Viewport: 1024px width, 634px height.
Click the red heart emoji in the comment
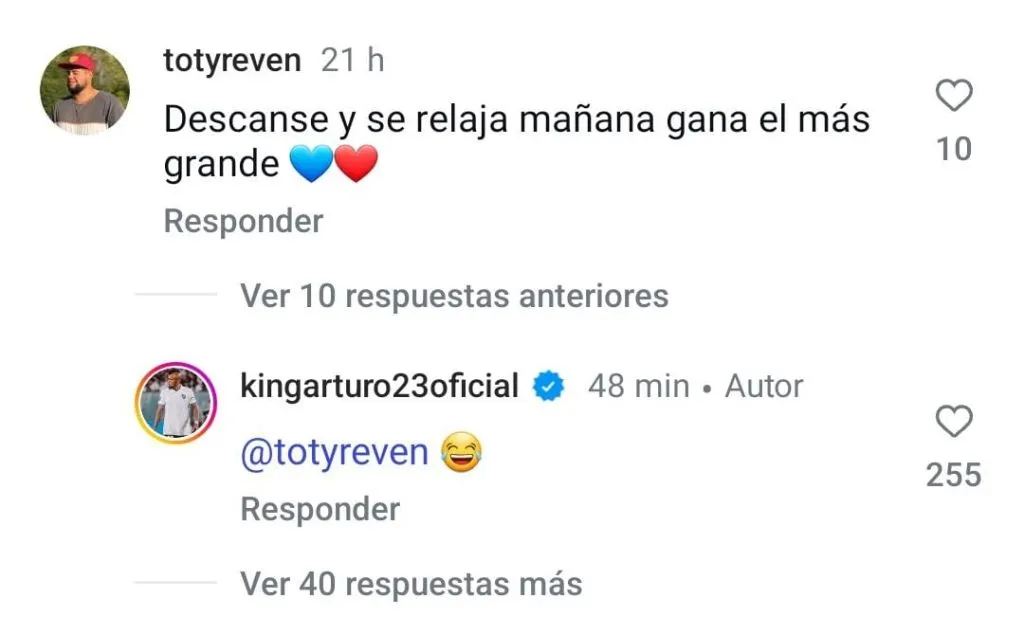coord(355,164)
